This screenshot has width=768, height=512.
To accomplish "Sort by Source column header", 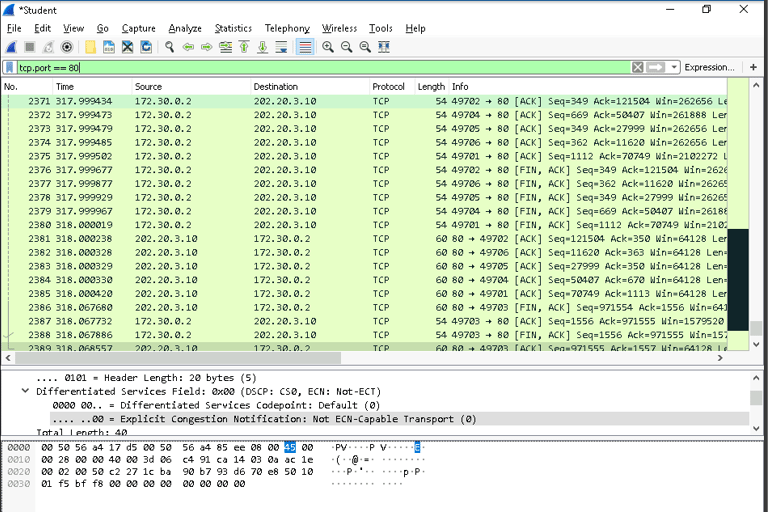I will point(192,87).
